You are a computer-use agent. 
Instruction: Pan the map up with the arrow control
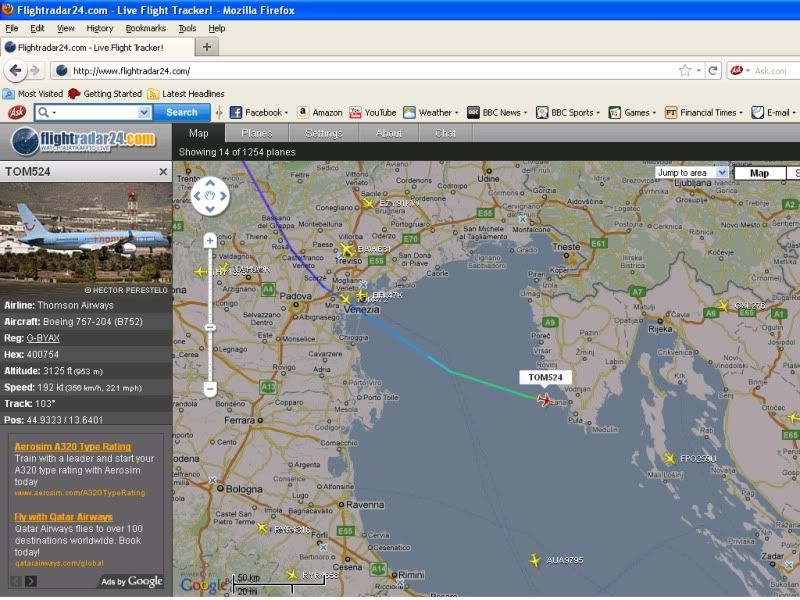point(210,183)
